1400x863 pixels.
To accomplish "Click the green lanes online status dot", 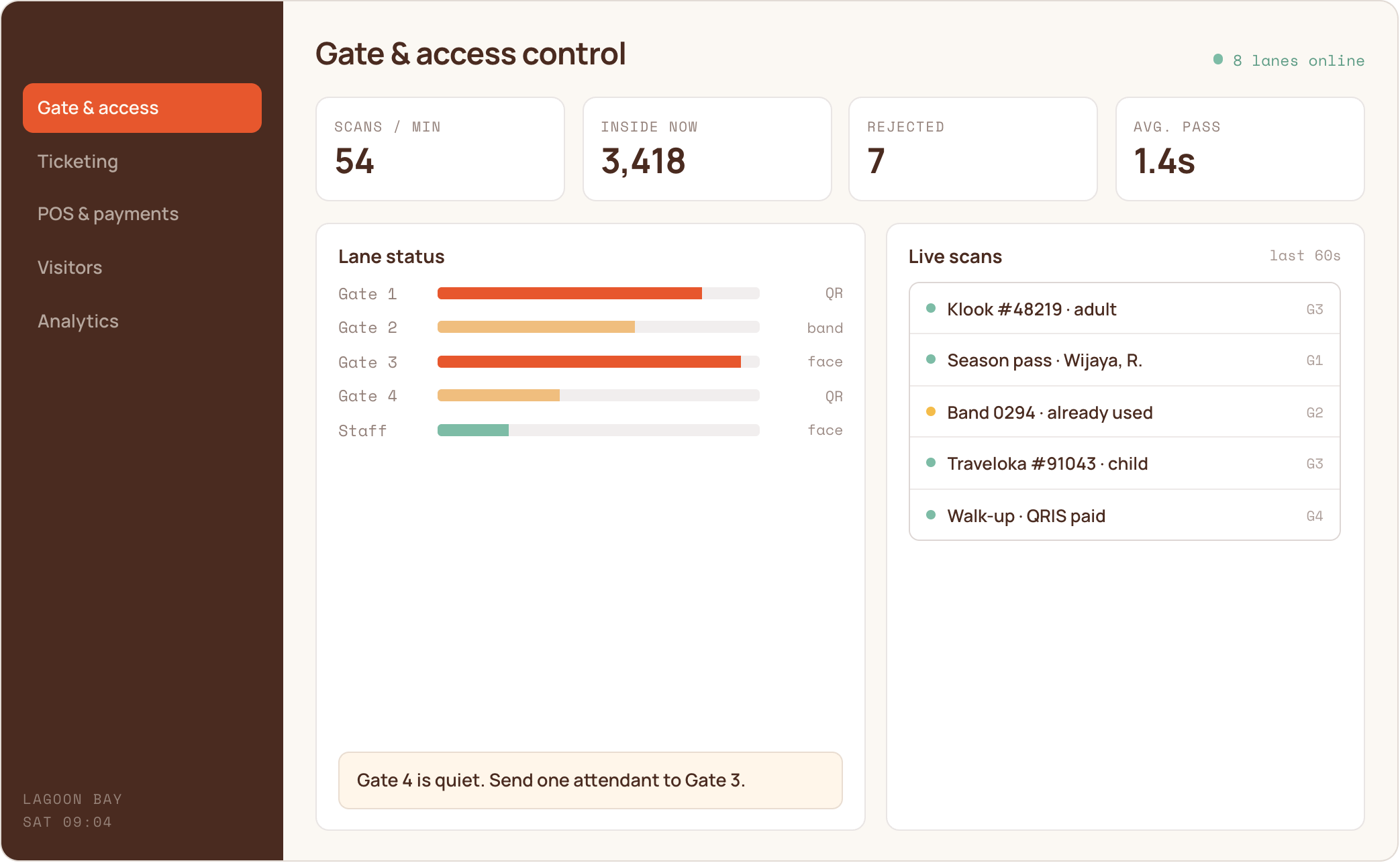I will [x=1218, y=60].
